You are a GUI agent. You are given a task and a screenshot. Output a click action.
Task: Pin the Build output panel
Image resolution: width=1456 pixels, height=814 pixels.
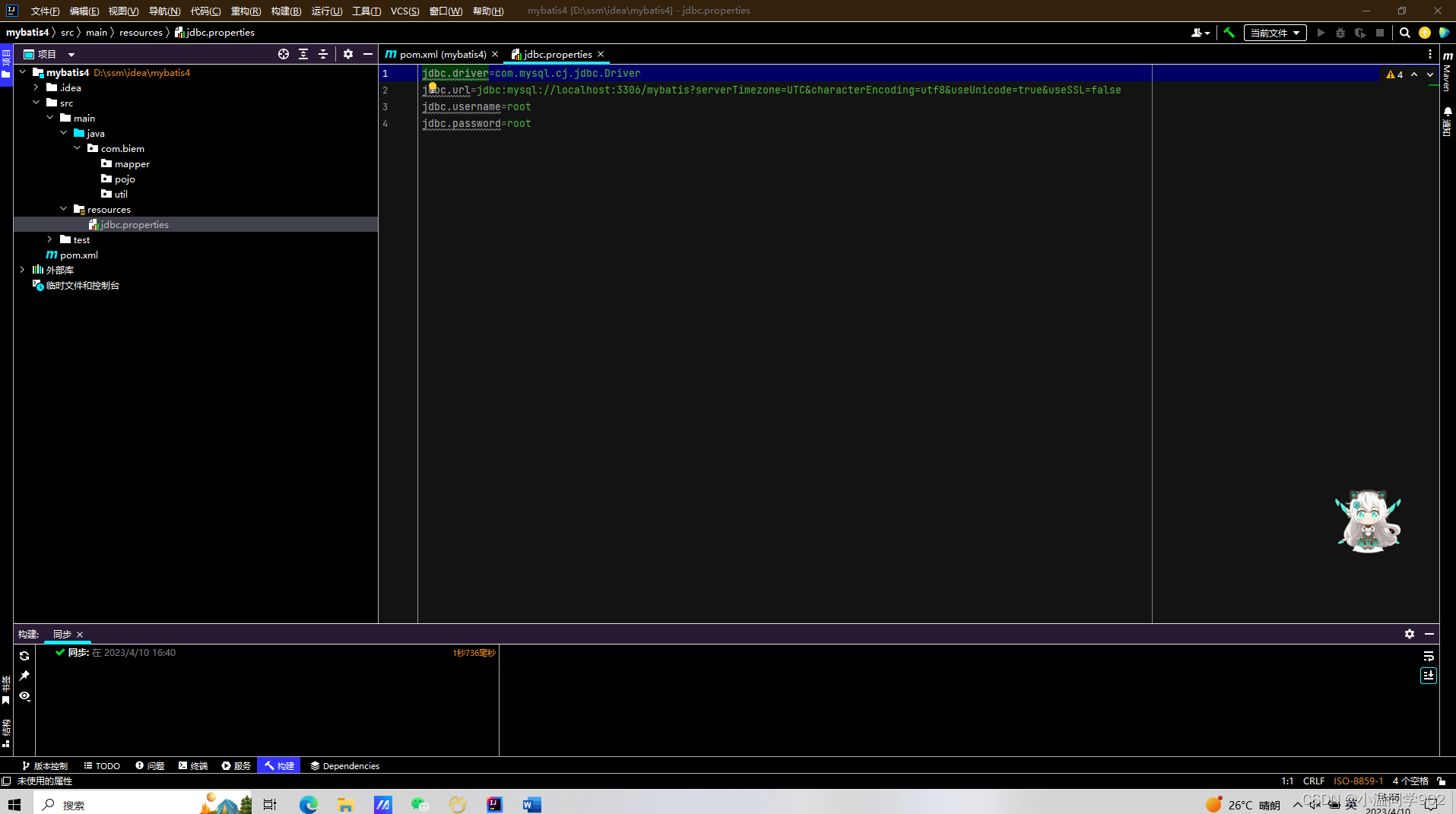[x=24, y=676]
